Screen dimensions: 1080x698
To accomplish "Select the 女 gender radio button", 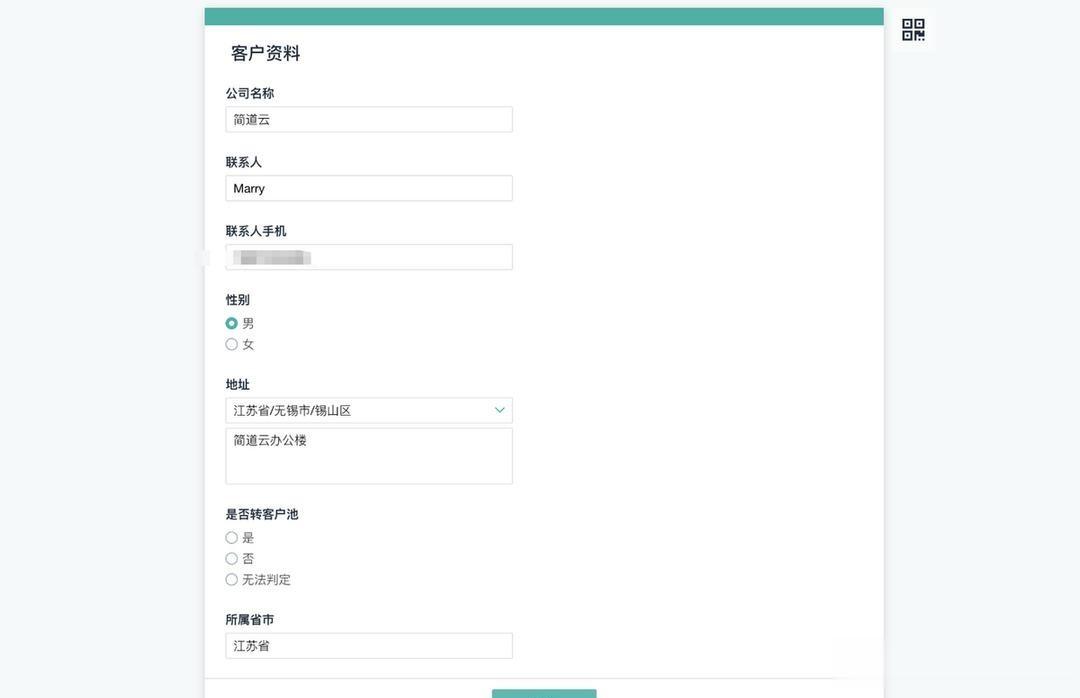I will [232, 344].
